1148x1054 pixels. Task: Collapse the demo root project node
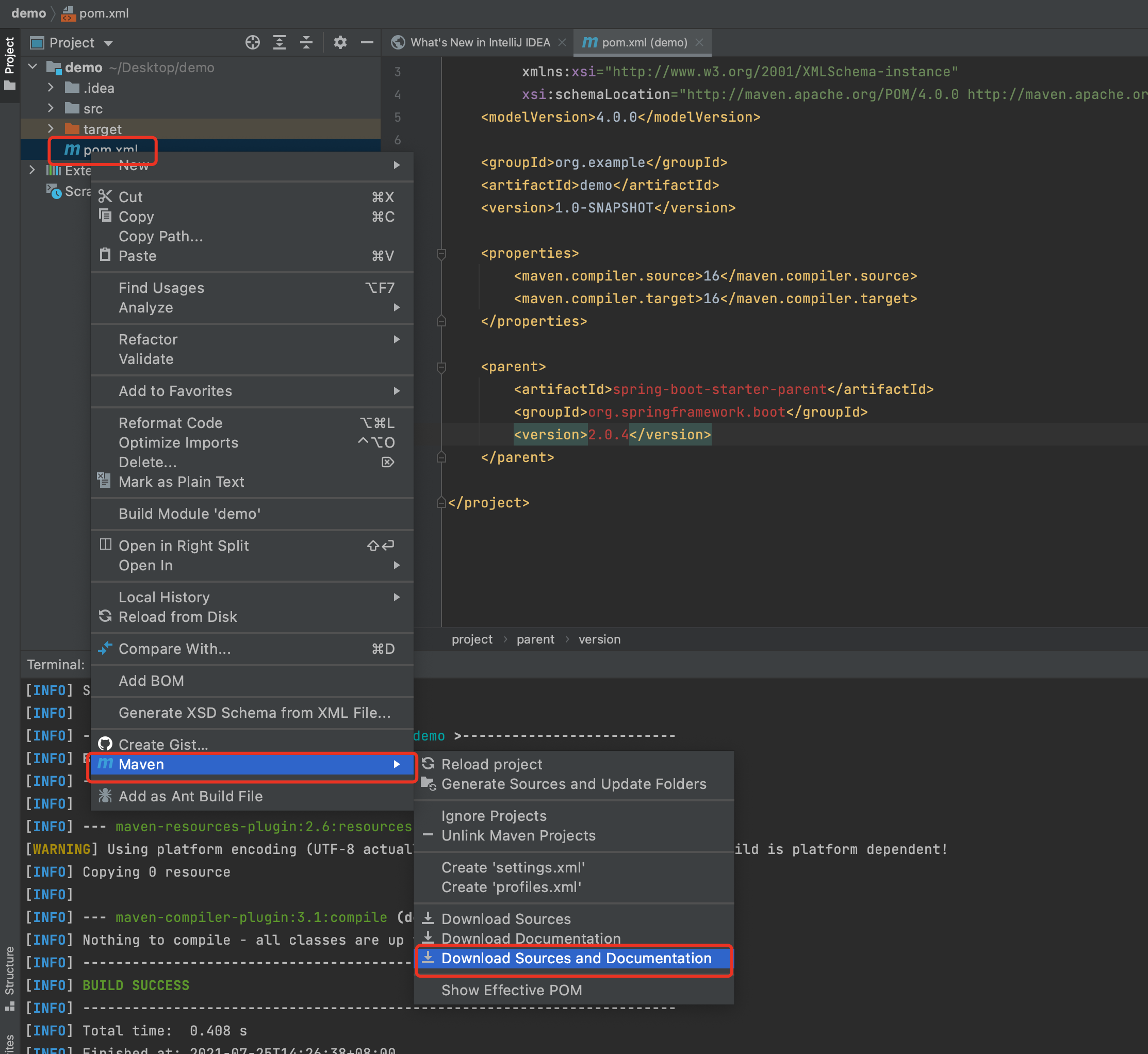(x=32, y=68)
